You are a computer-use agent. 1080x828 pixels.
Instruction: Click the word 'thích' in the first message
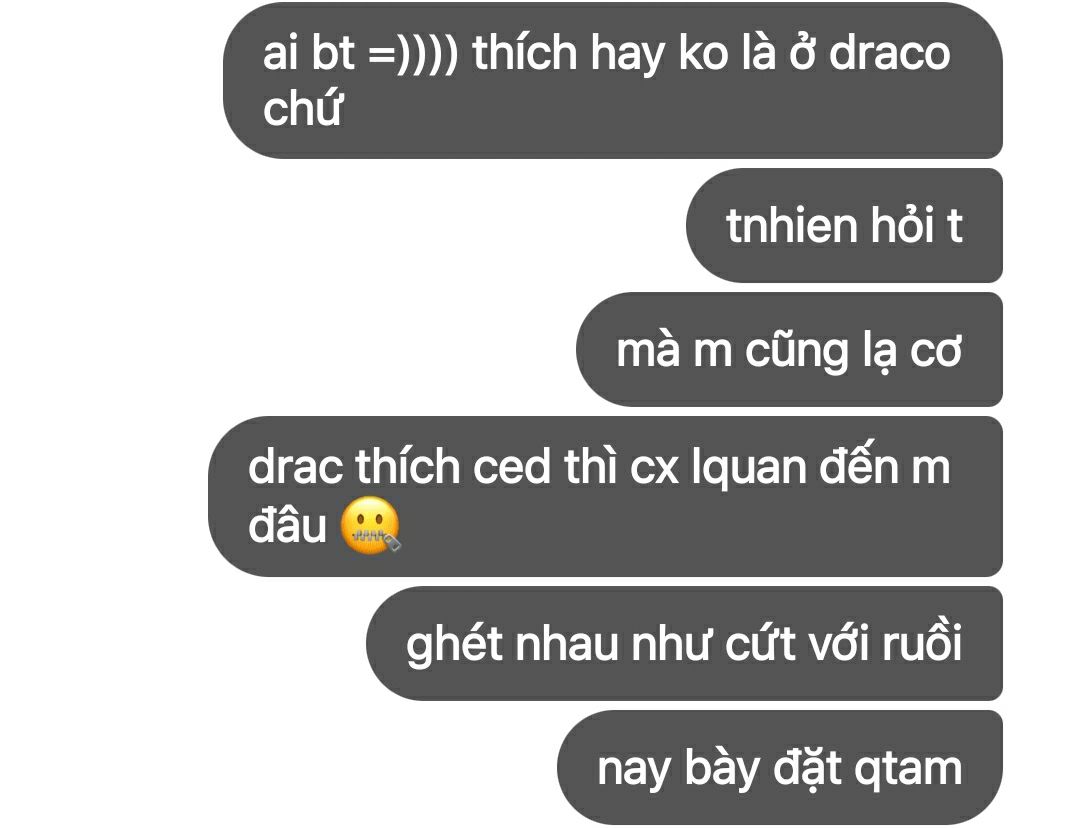tap(525, 52)
